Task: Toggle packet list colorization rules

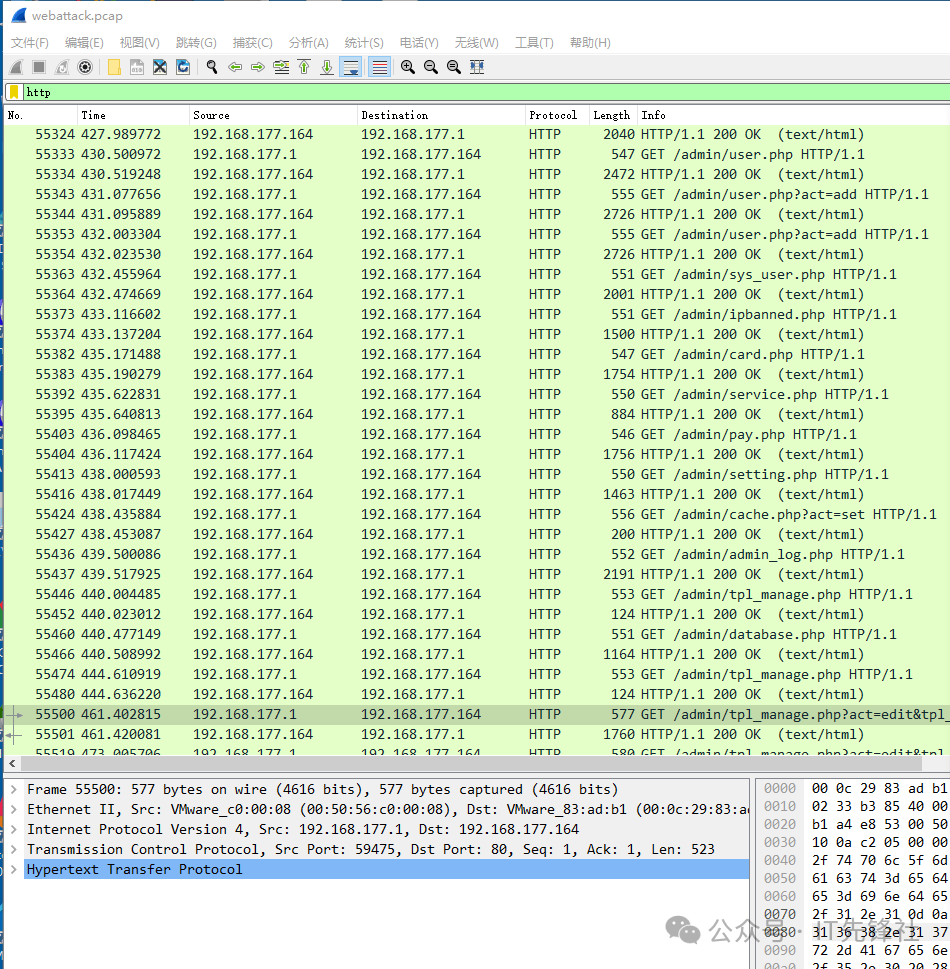Action: (380, 67)
